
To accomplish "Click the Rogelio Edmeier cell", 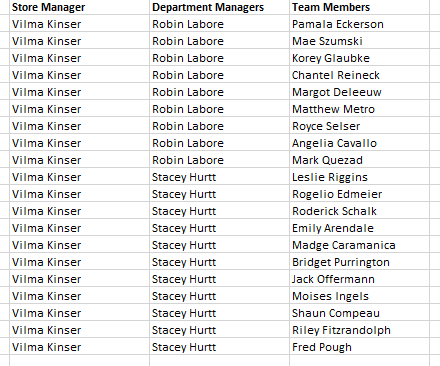I will click(x=359, y=194).
